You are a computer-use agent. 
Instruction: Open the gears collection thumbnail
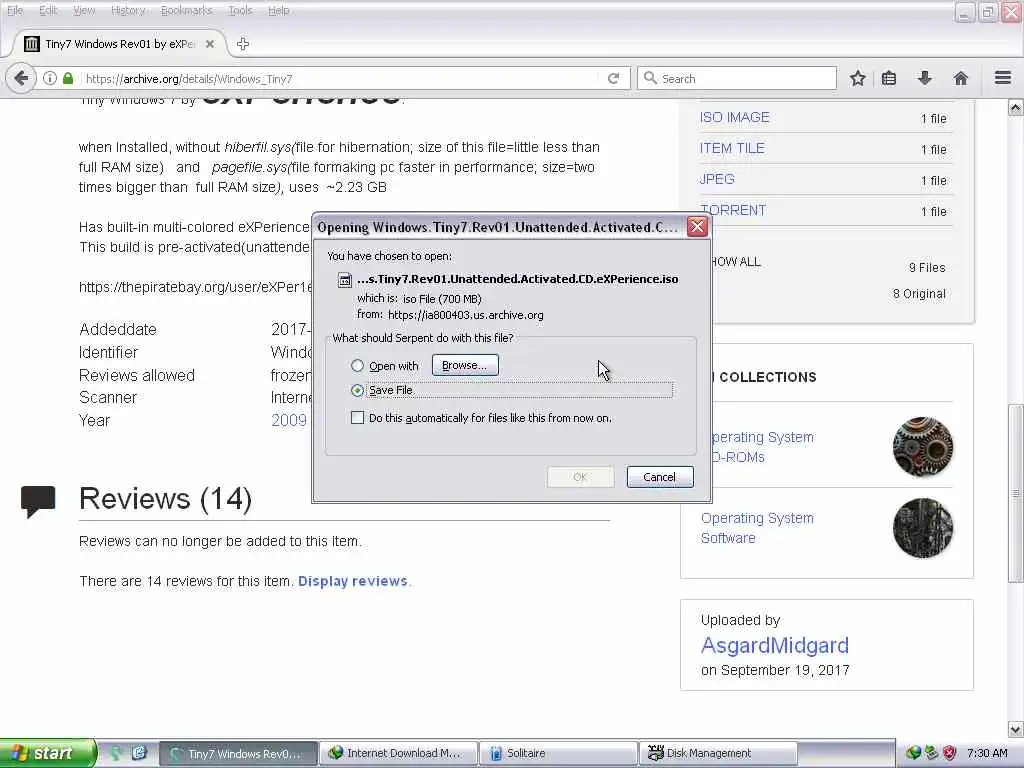[x=923, y=447]
